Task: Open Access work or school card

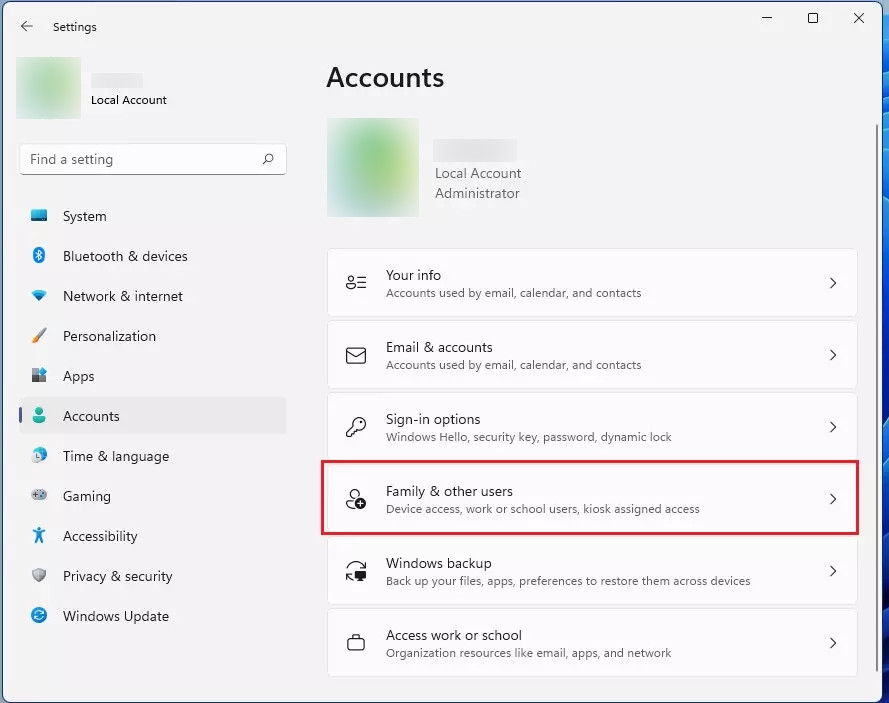Action: point(592,643)
